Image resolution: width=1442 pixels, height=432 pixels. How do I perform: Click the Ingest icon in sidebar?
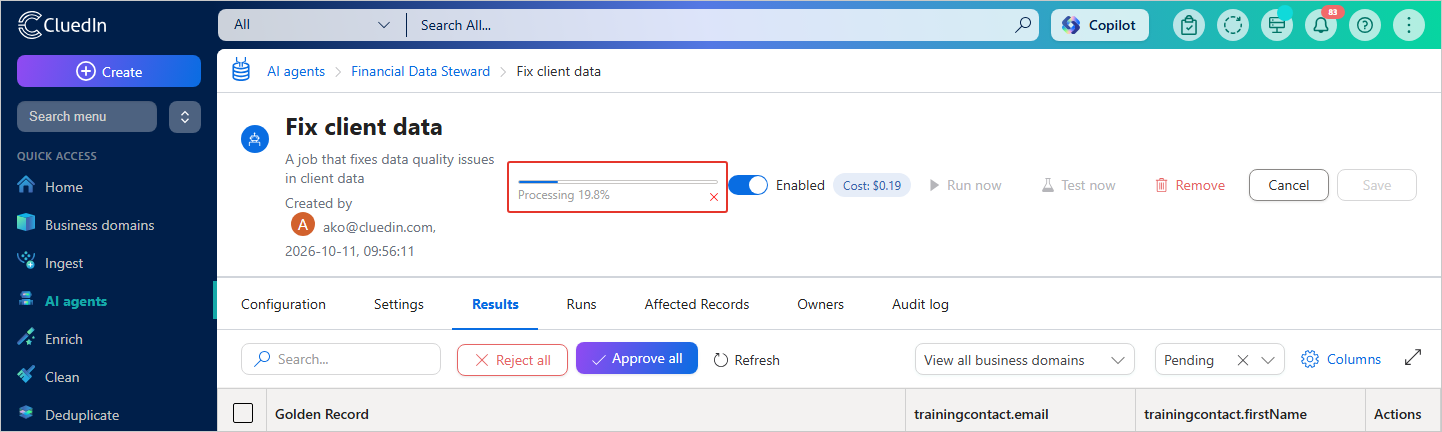pyautogui.click(x=26, y=261)
